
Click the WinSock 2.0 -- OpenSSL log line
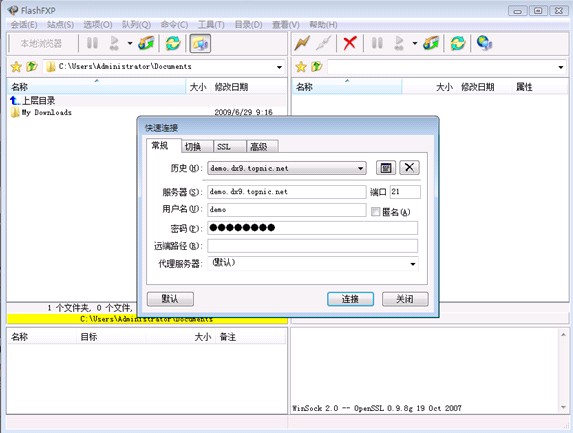pyautogui.click(x=377, y=408)
